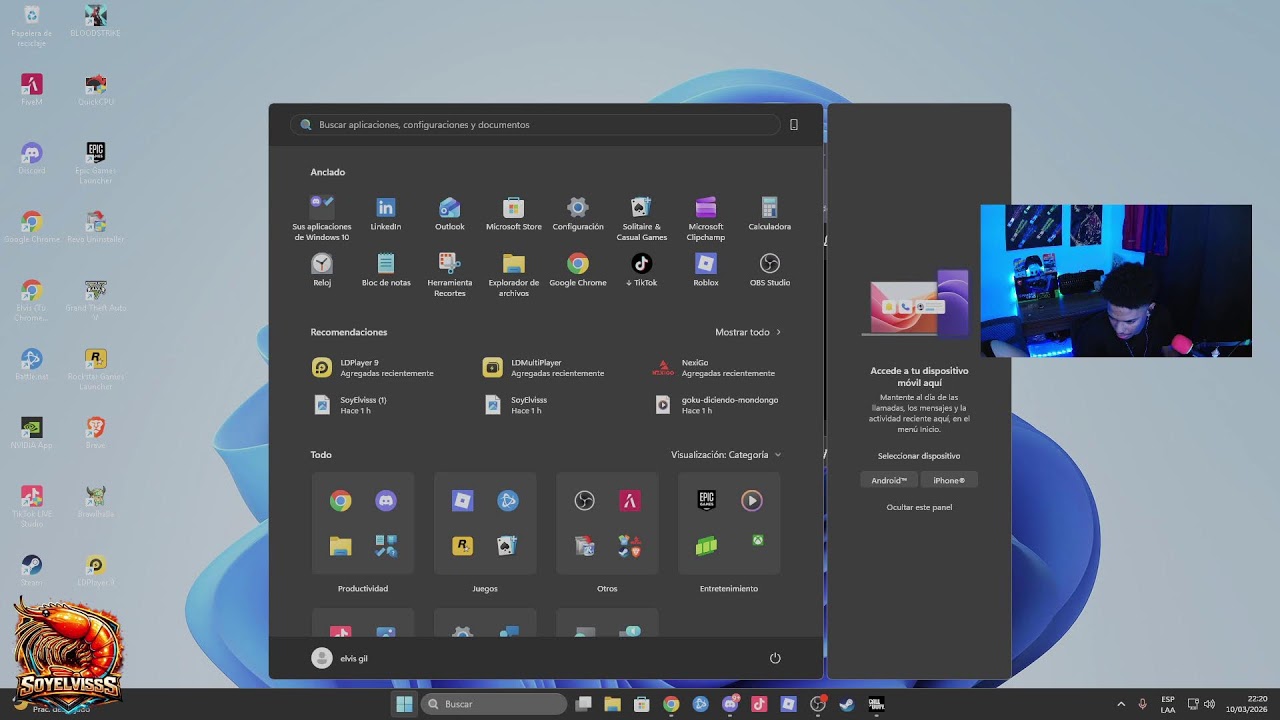
Task: Open the Windows Start button on taskbar
Action: coord(404,704)
